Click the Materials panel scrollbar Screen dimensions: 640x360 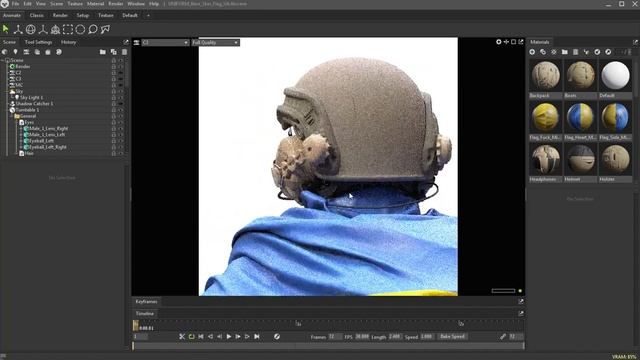[635, 78]
